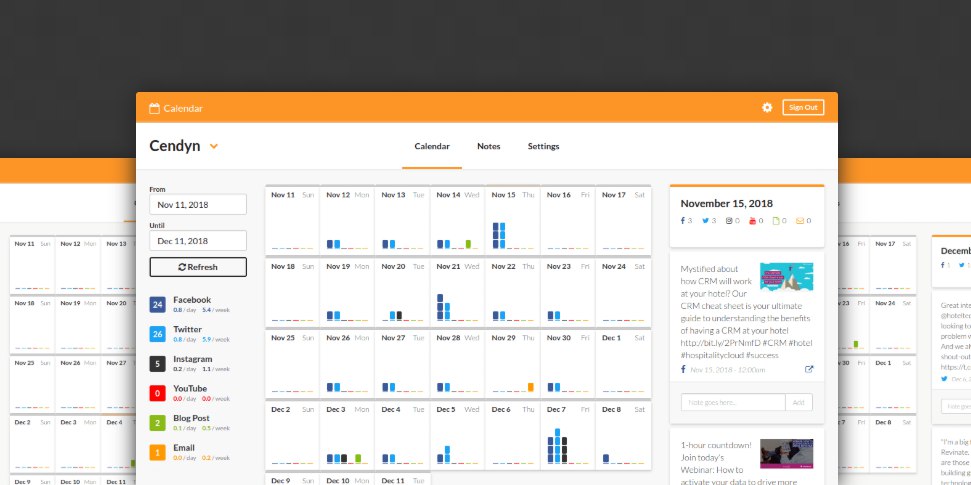Click the YouTube label in sidebar
Viewport: 971px width, 485px height.
[x=190, y=389]
